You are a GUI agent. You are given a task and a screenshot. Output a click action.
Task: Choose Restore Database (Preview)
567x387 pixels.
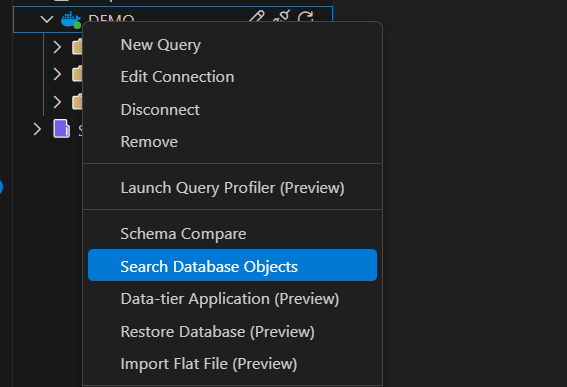pos(232,331)
